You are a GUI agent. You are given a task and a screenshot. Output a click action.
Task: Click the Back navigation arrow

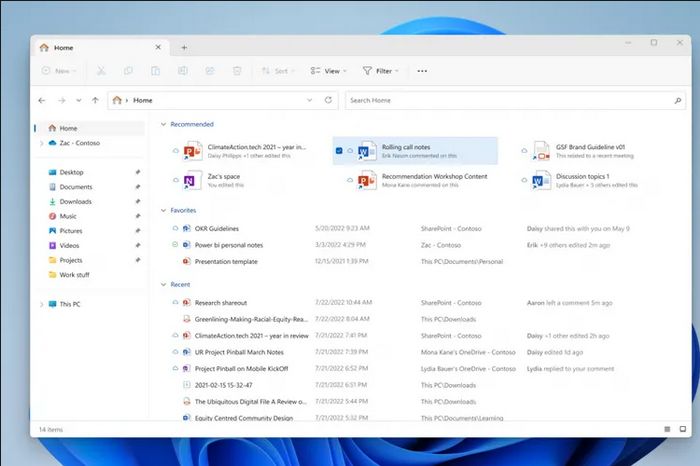pyautogui.click(x=42, y=100)
